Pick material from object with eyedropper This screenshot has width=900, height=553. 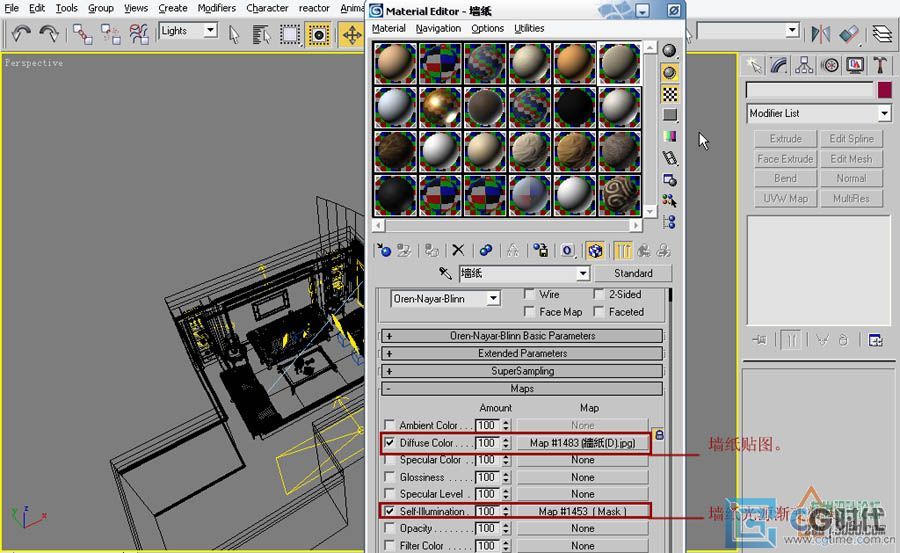(446, 273)
